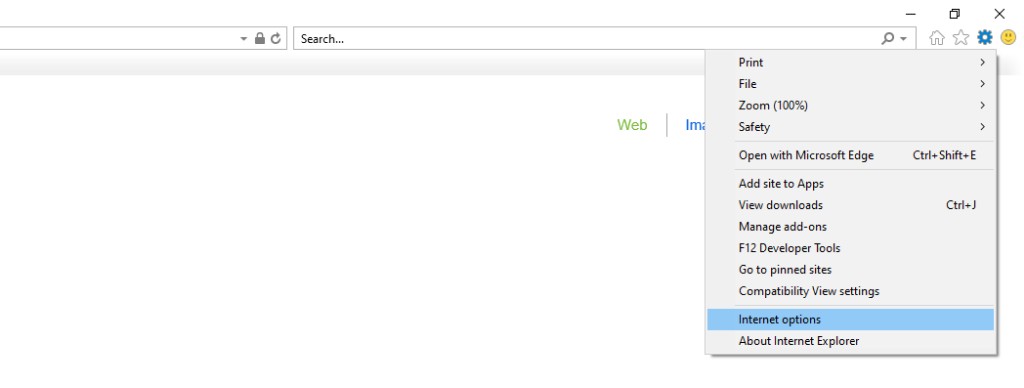Click the smiley feedback icon
This screenshot has width=1024, height=388.
(1008, 38)
